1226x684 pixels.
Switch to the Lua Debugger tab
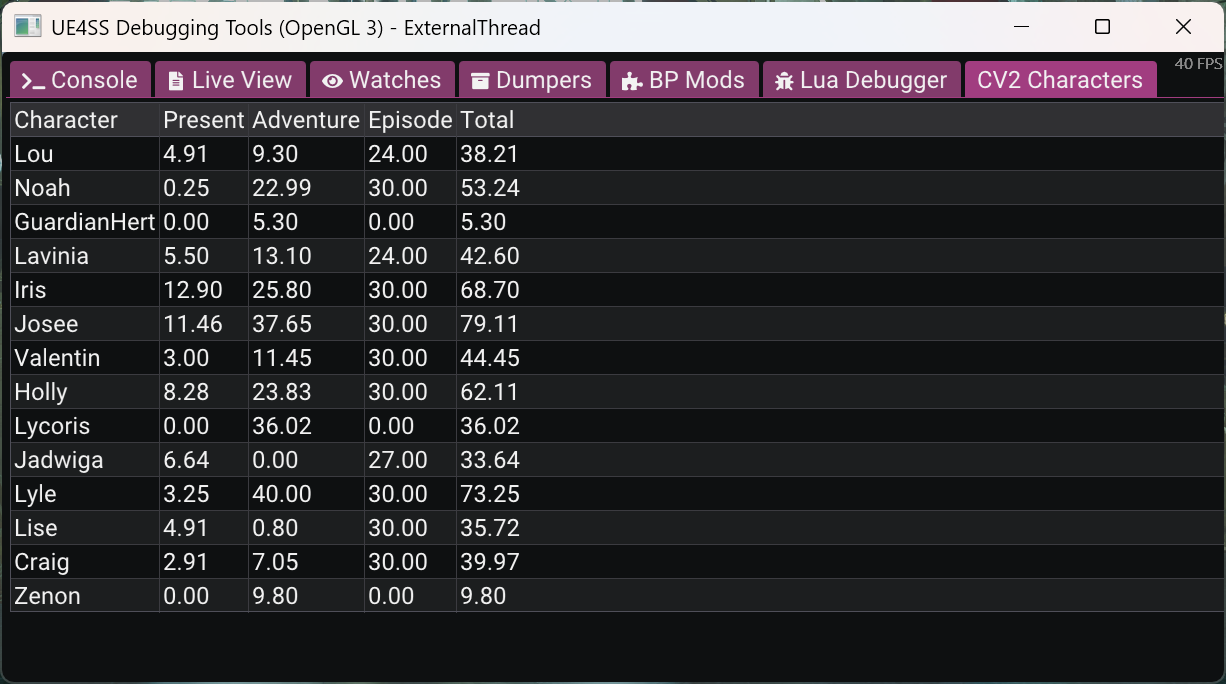[861, 80]
